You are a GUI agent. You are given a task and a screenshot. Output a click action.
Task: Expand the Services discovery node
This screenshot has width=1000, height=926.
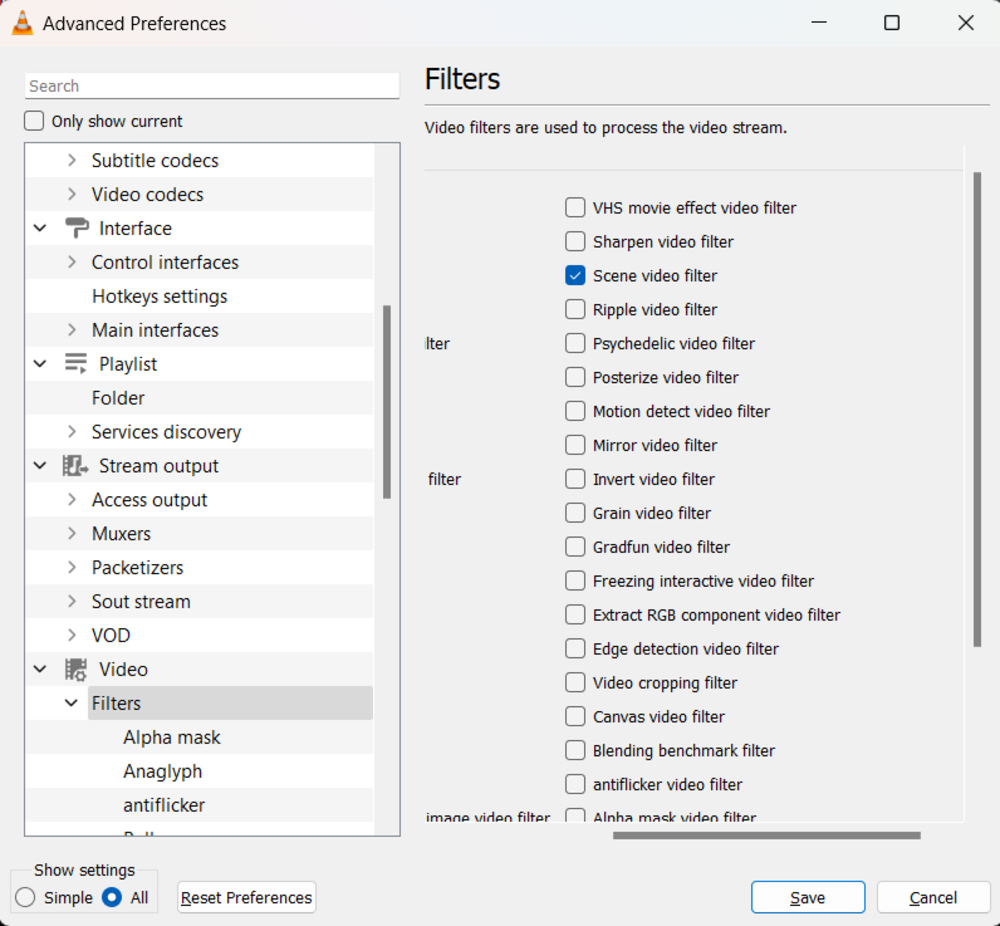[x=71, y=432]
